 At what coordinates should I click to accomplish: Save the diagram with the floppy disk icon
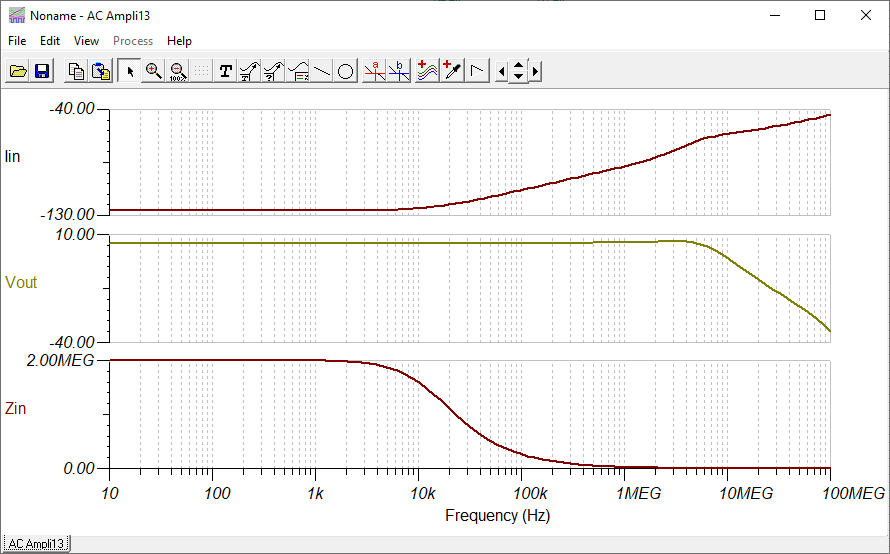(42, 71)
